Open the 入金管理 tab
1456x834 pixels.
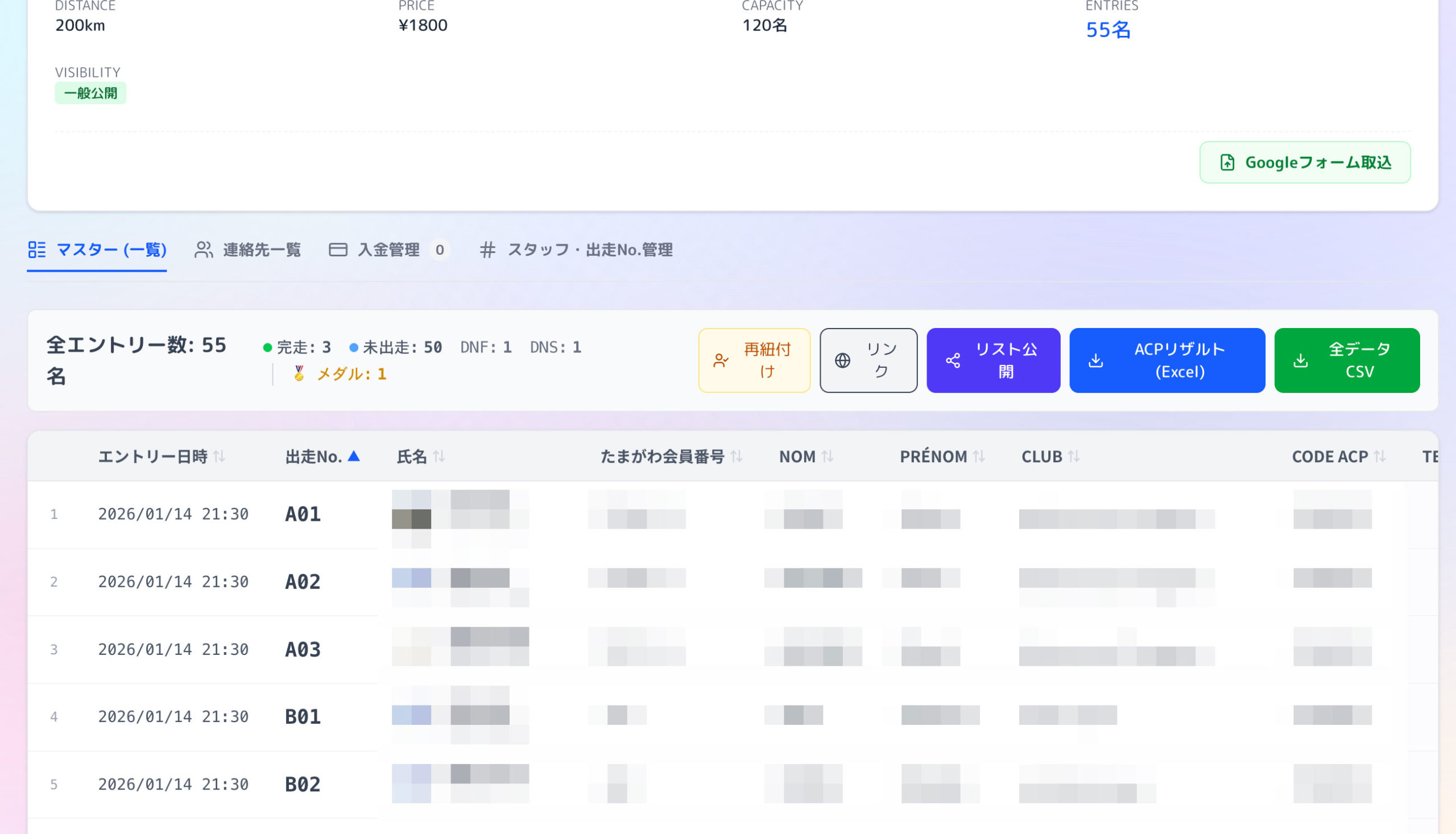[x=388, y=250]
